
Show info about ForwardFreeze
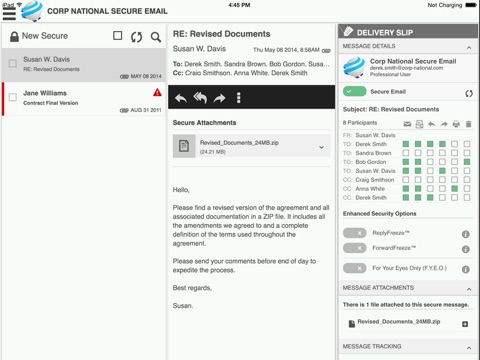(466, 249)
